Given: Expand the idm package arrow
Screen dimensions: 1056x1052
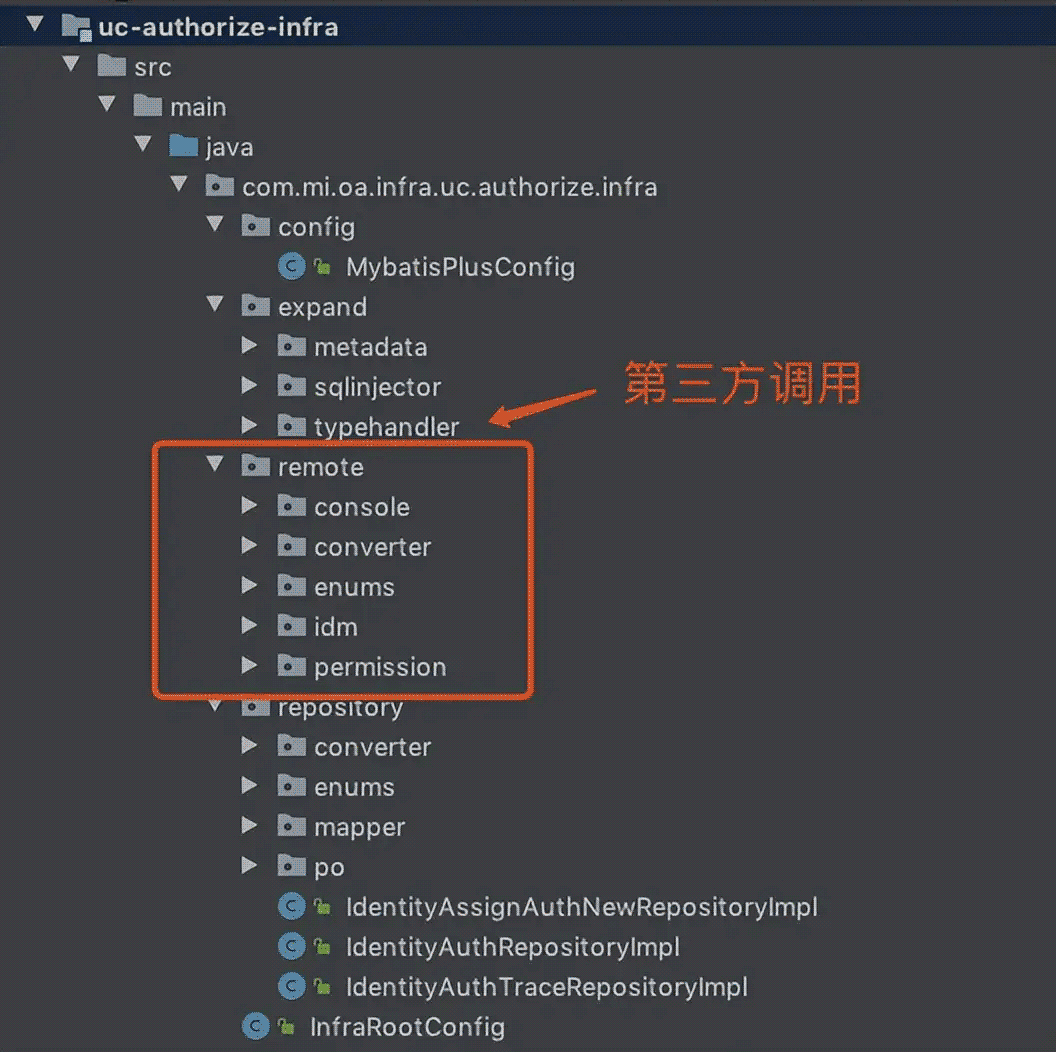Looking at the screenshot, I should coord(249,625).
